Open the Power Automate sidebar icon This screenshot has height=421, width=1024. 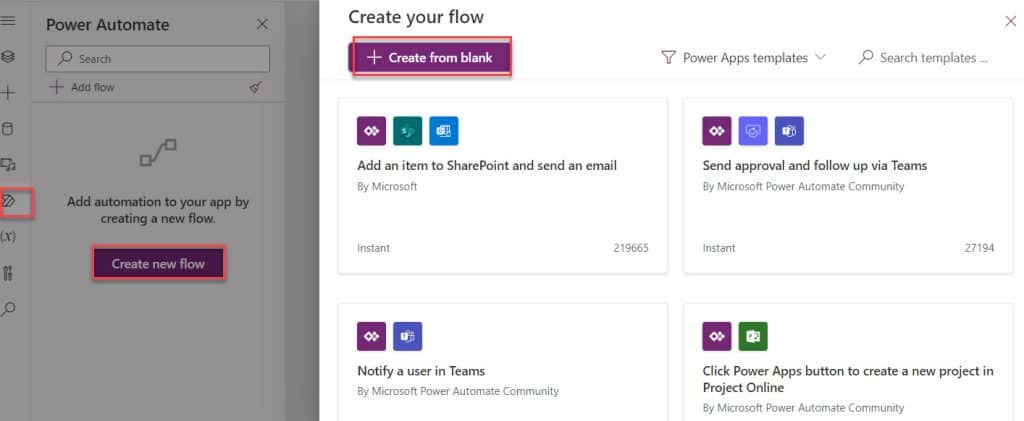[8, 200]
